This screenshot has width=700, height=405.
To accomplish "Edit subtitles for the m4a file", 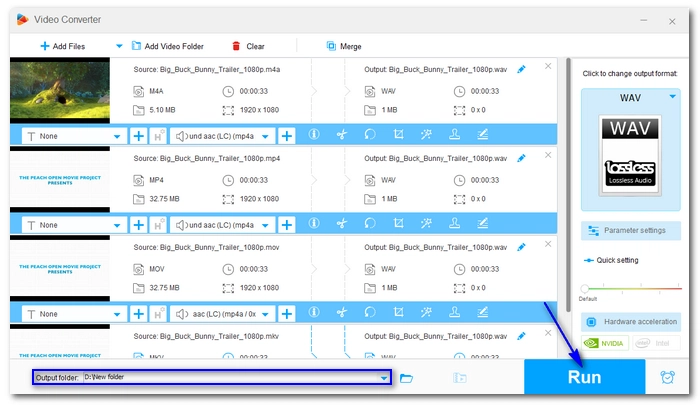I will (483, 134).
